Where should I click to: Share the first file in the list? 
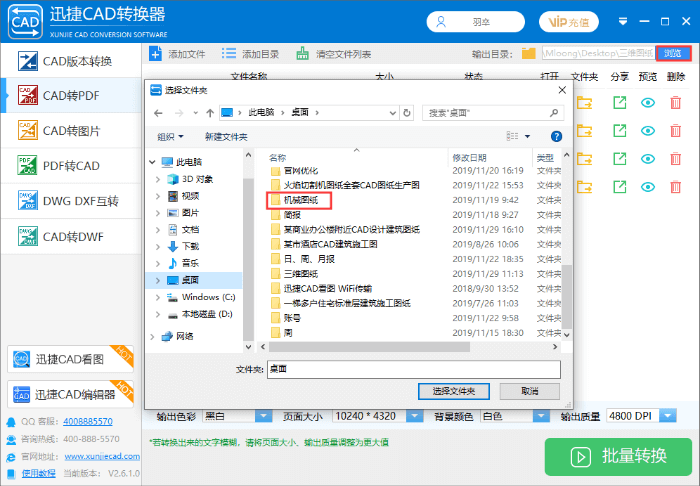pyautogui.click(x=620, y=103)
